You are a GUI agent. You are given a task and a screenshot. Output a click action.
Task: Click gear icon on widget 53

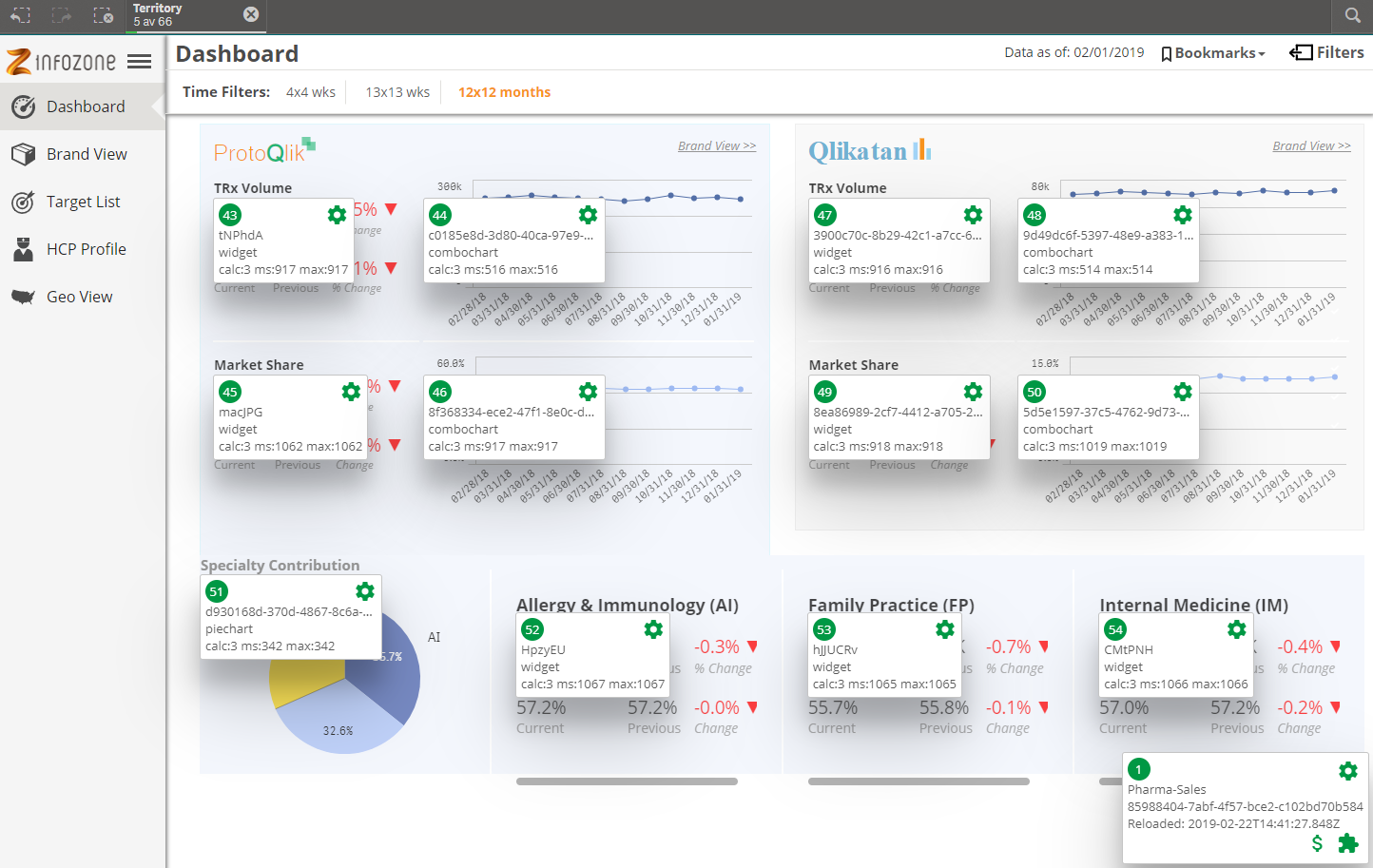(x=944, y=629)
